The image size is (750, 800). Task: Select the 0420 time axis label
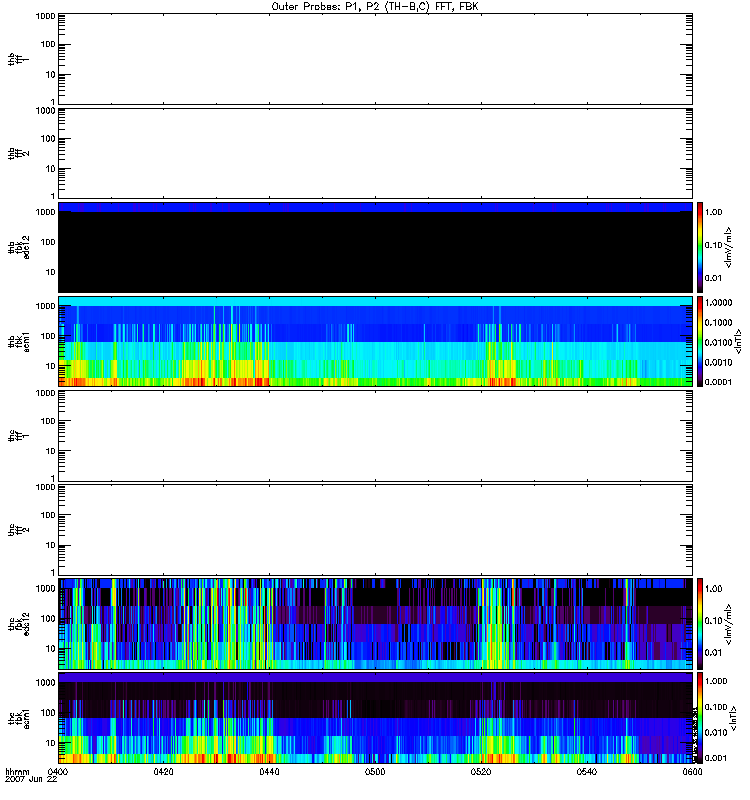pyautogui.click(x=163, y=771)
